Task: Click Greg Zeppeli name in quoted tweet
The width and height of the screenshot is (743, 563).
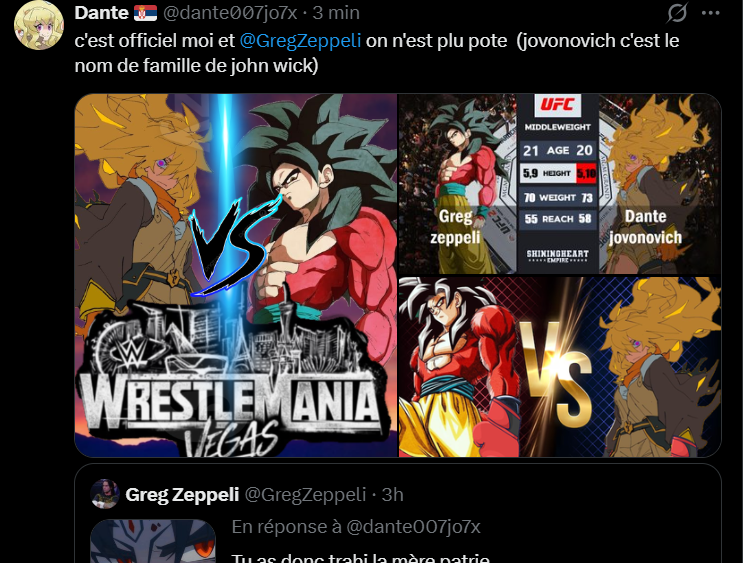Action: point(182,494)
